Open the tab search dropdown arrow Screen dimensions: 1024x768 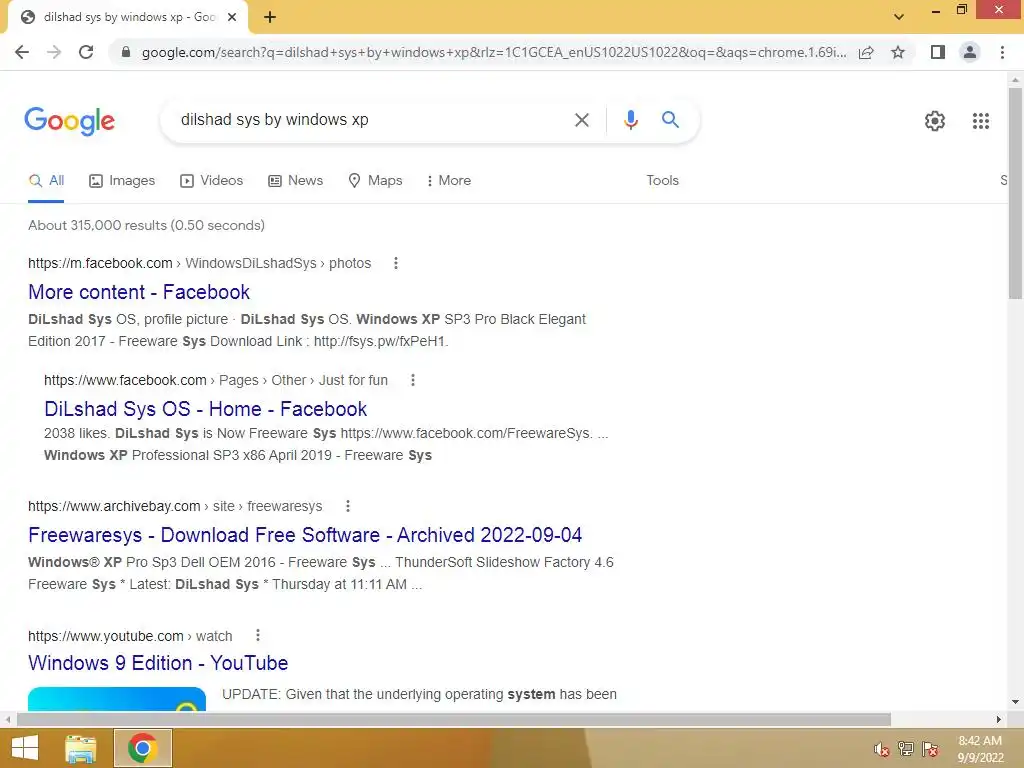pos(899,17)
